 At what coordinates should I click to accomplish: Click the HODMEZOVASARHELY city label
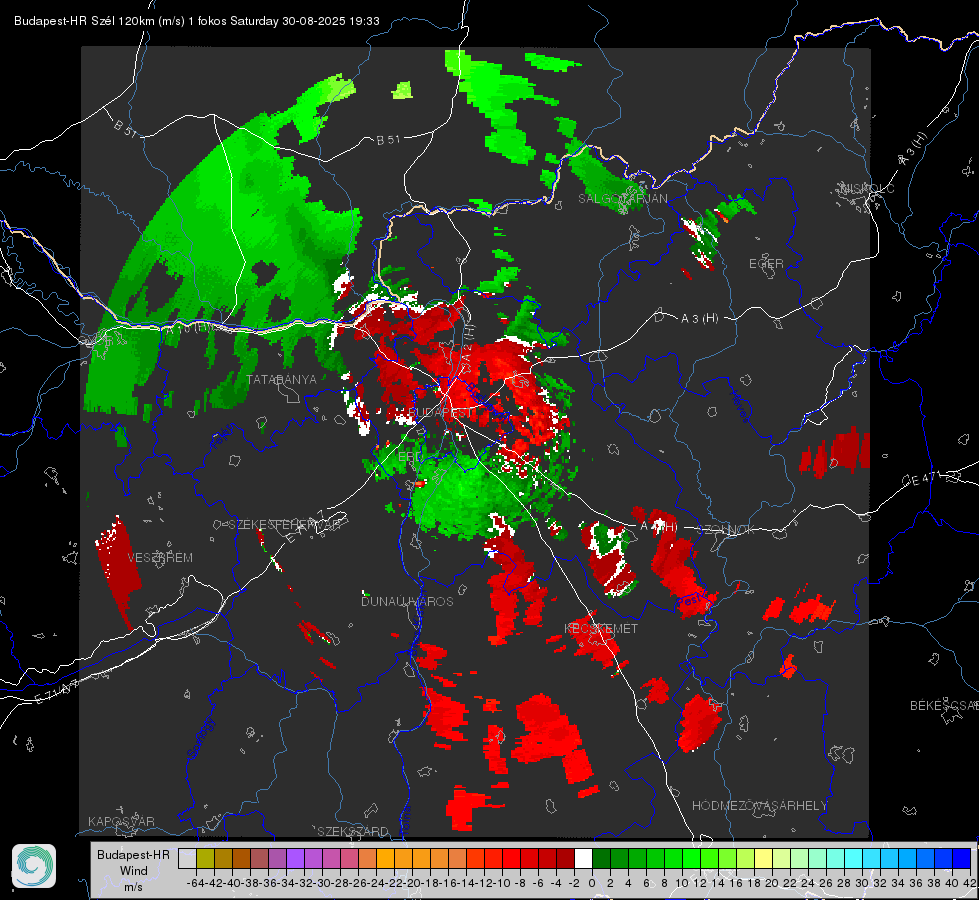click(x=759, y=806)
